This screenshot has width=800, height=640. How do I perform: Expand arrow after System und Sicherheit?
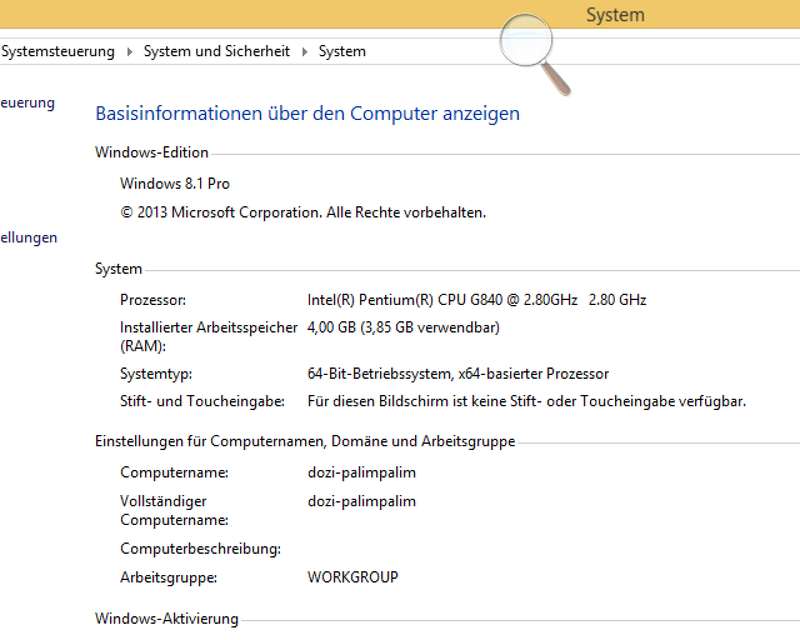304,51
